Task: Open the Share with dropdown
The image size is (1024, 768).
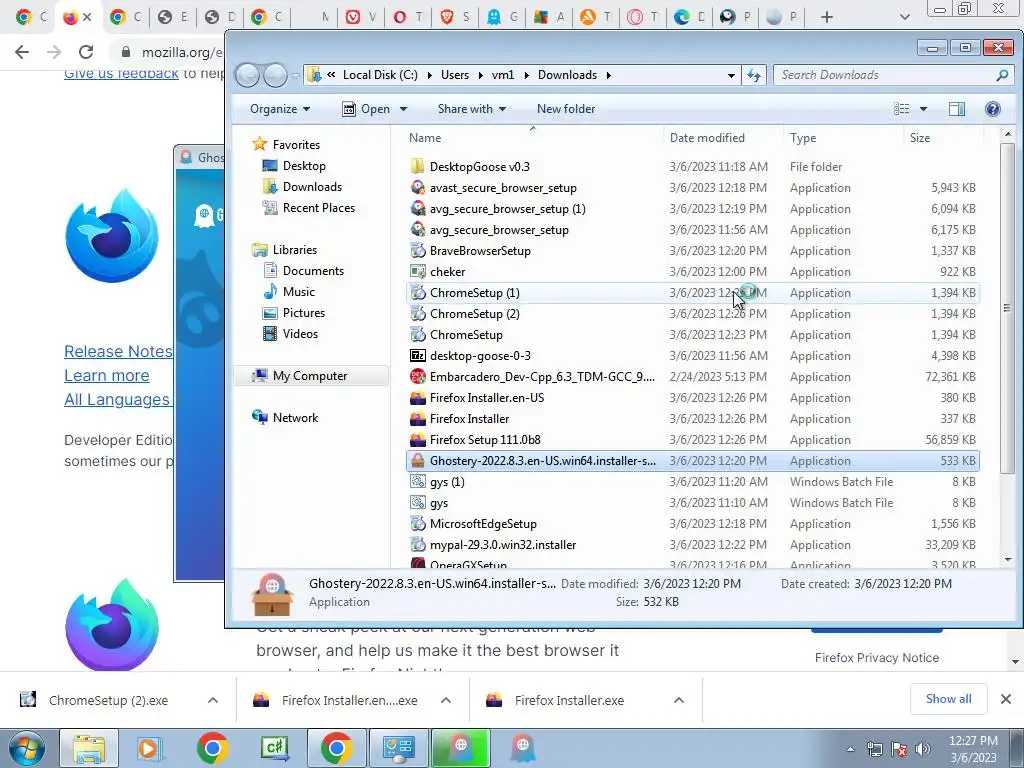Action: [472, 109]
